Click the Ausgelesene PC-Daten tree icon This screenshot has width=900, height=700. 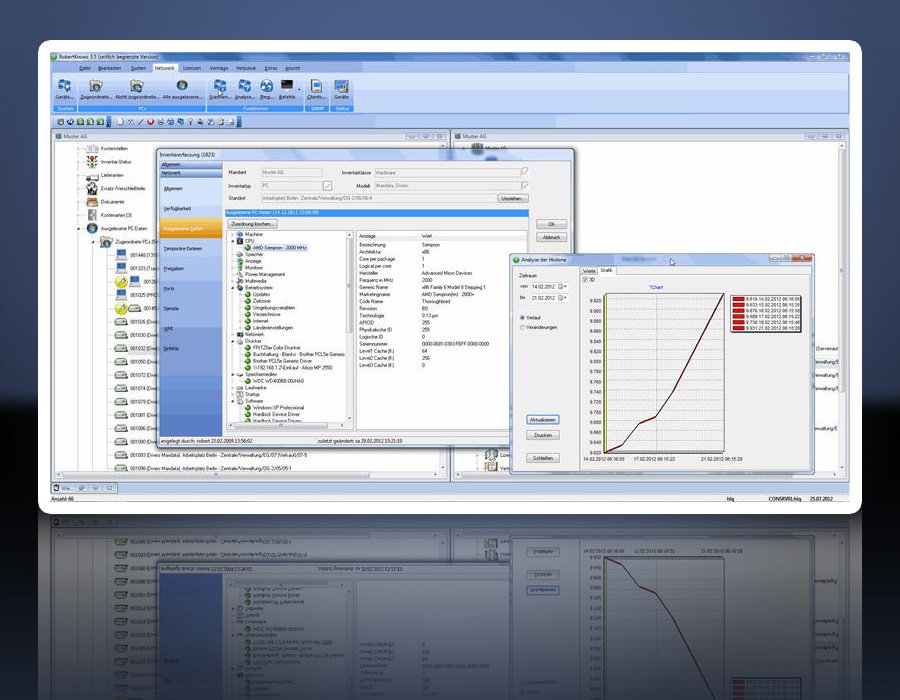(92, 228)
